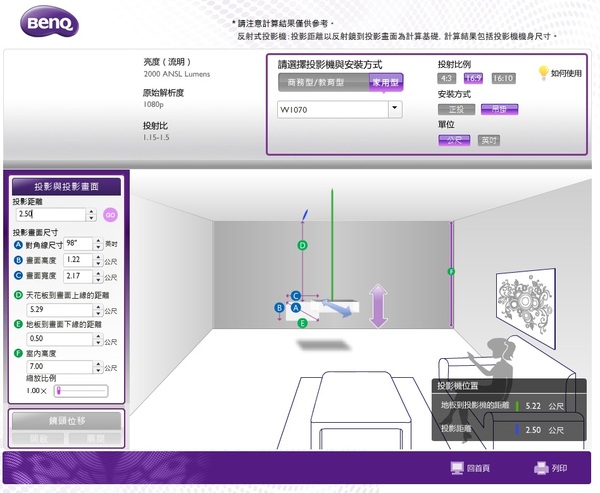Click the printer icon
This screenshot has width=600, height=493.
pos(541,468)
